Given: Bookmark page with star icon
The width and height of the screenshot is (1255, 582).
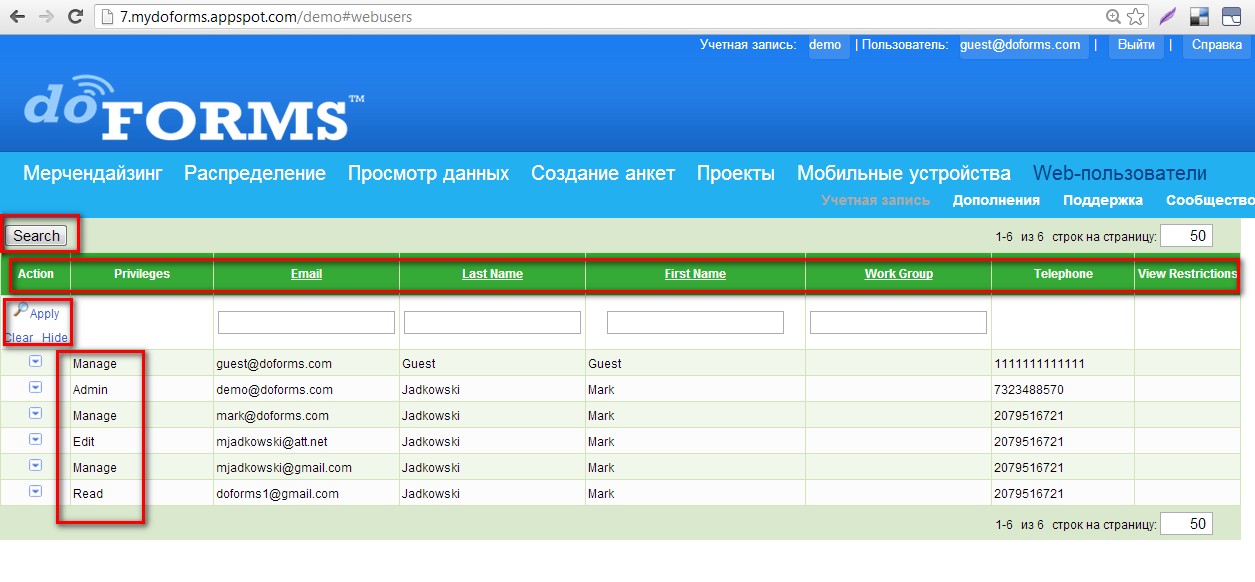Looking at the screenshot, I should click(1136, 16).
